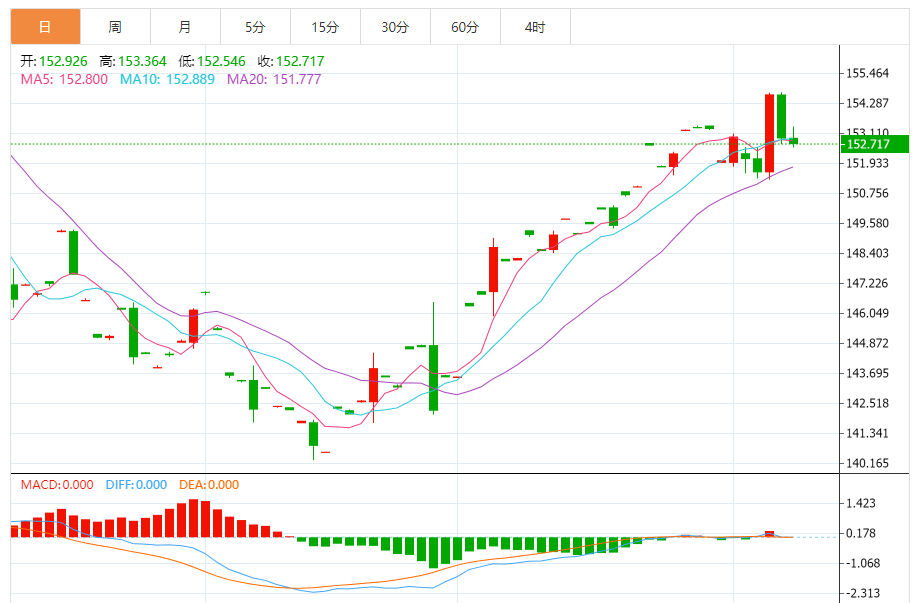Click the green 152.717 current price tag
This screenshot has width=914, height=603.
click(874, 144)
